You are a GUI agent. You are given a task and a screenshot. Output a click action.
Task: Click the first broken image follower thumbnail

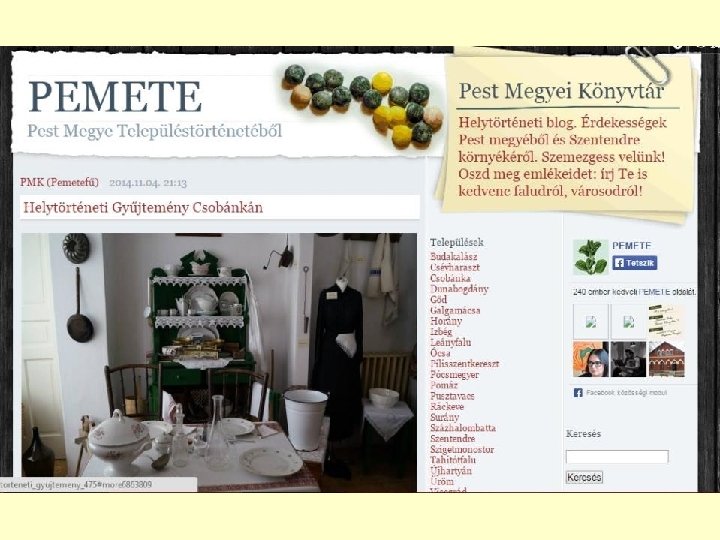click(591, 321)
